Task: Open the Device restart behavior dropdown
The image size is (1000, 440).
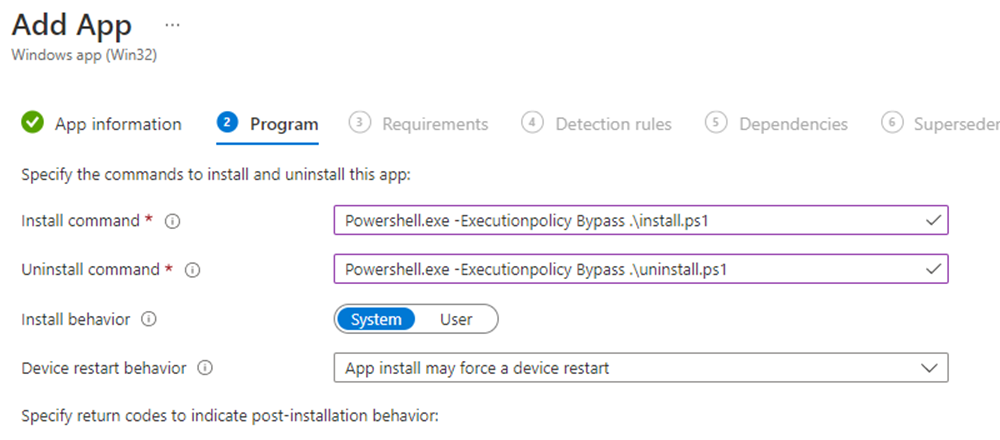Action: 640,368
